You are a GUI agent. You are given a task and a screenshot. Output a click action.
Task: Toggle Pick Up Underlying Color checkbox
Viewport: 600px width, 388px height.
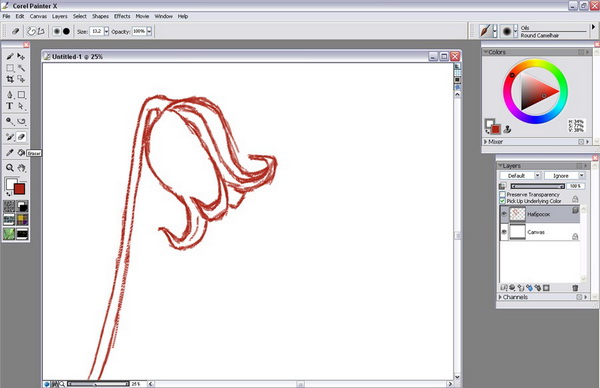(x=502, y=201)
